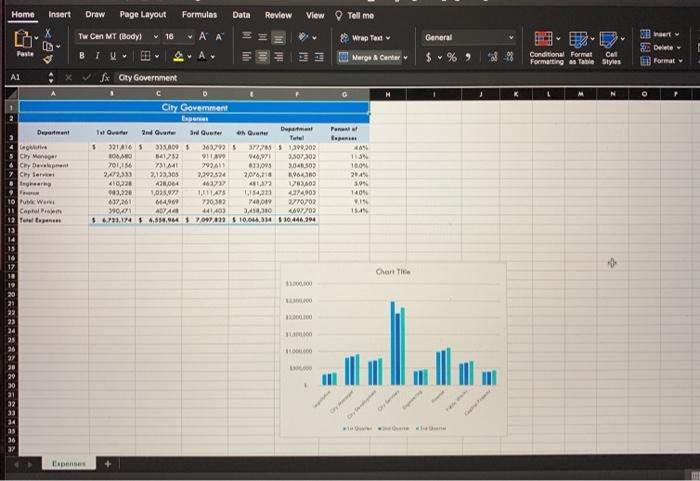This screenshot has height=481, width=700.
Task: Select the Chart Title text
Action: click(393, 271)
